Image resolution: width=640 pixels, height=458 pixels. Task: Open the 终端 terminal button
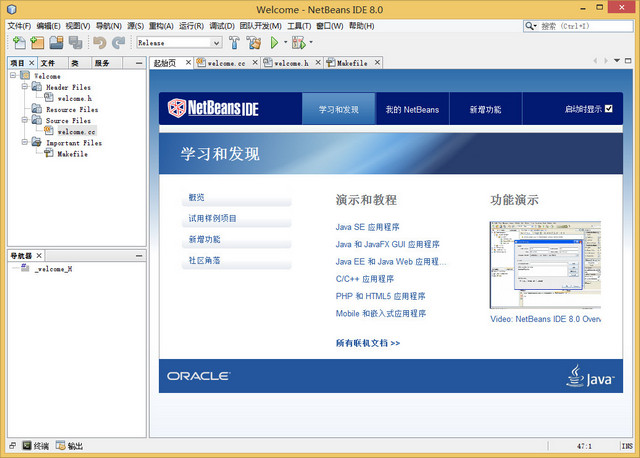tap(36, 446)
